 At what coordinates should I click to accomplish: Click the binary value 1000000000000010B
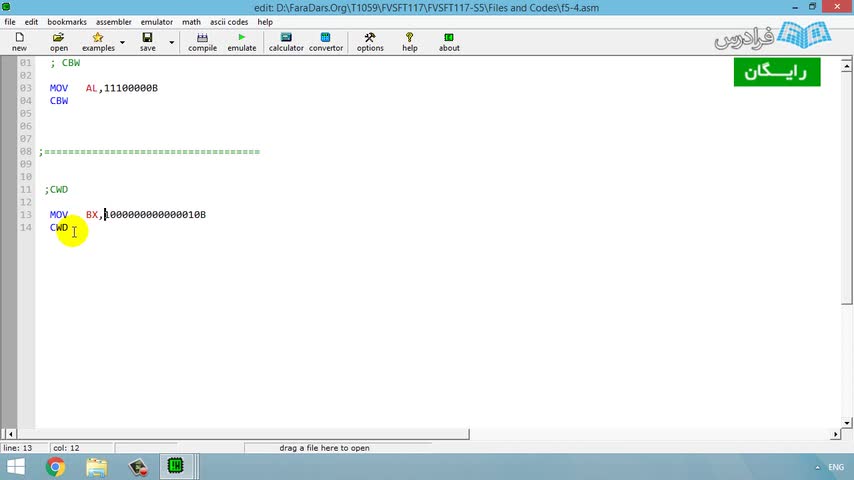click(155, 215)
